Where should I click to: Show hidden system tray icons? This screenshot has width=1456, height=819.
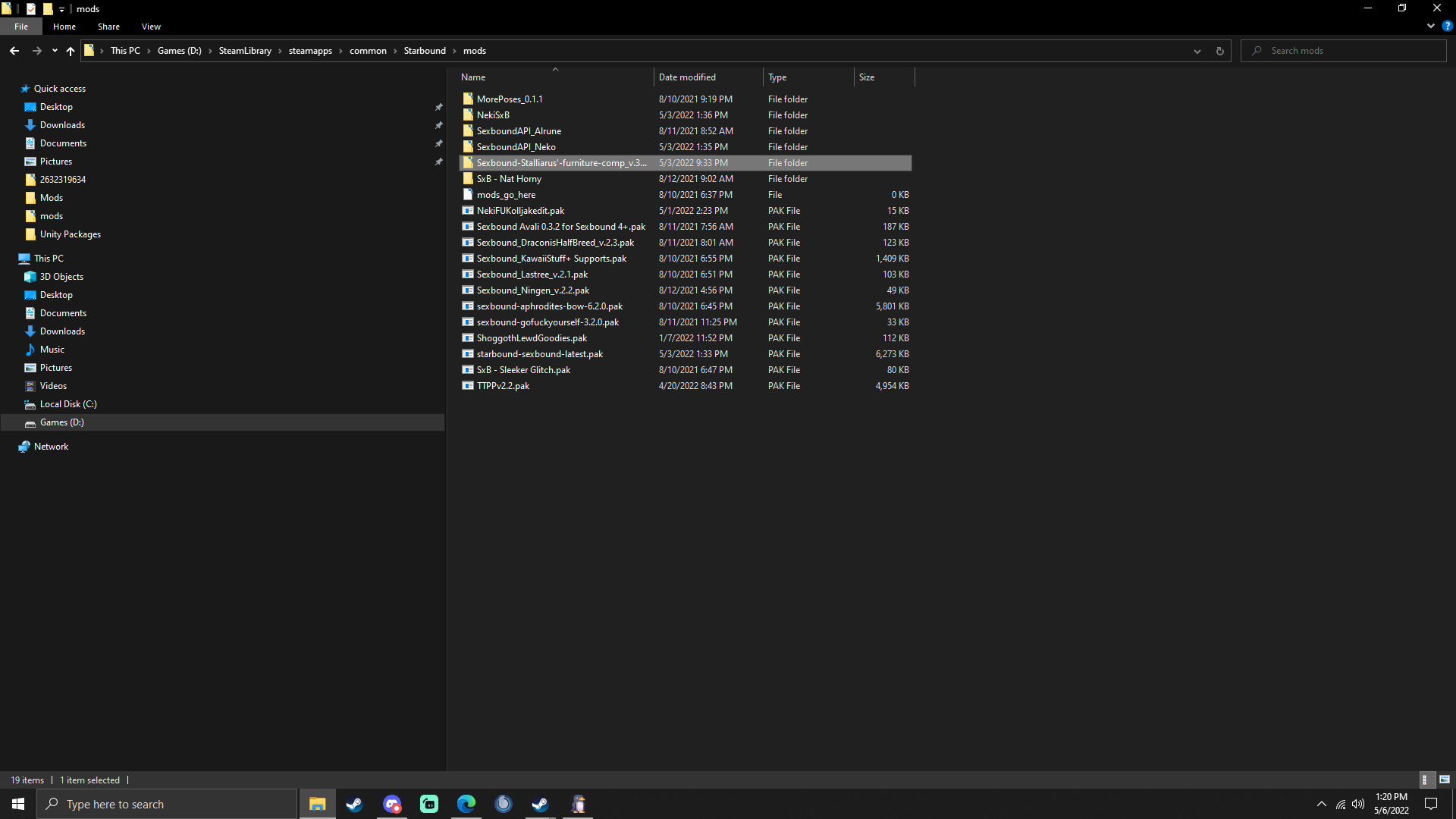click(1322, 804)
